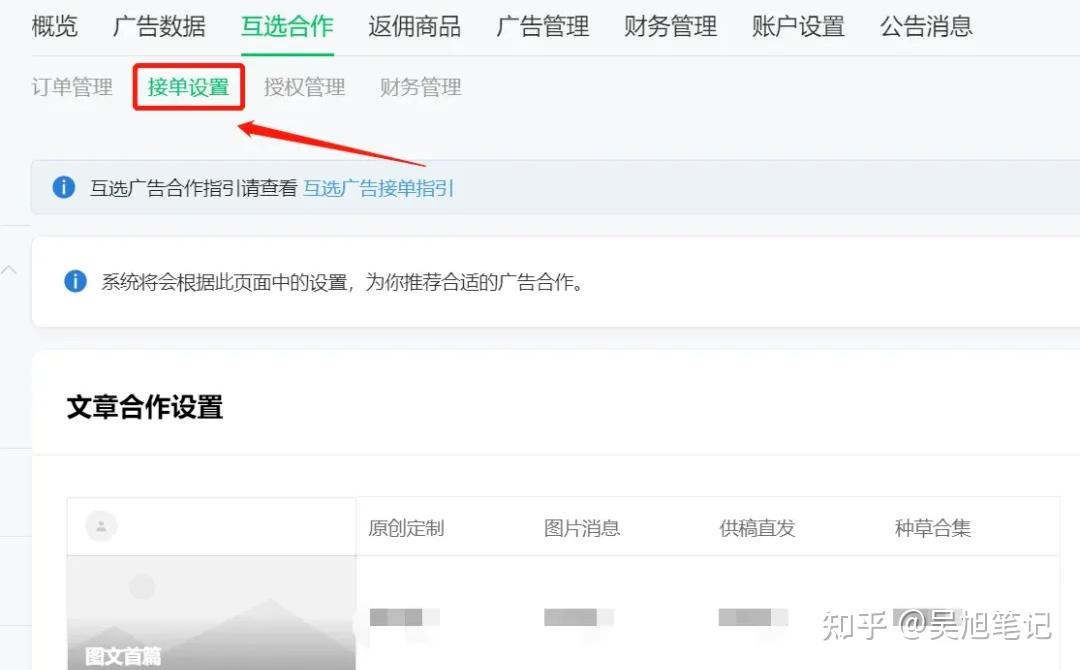
Task: Open the 概览 tab
Action: (55, 27)
